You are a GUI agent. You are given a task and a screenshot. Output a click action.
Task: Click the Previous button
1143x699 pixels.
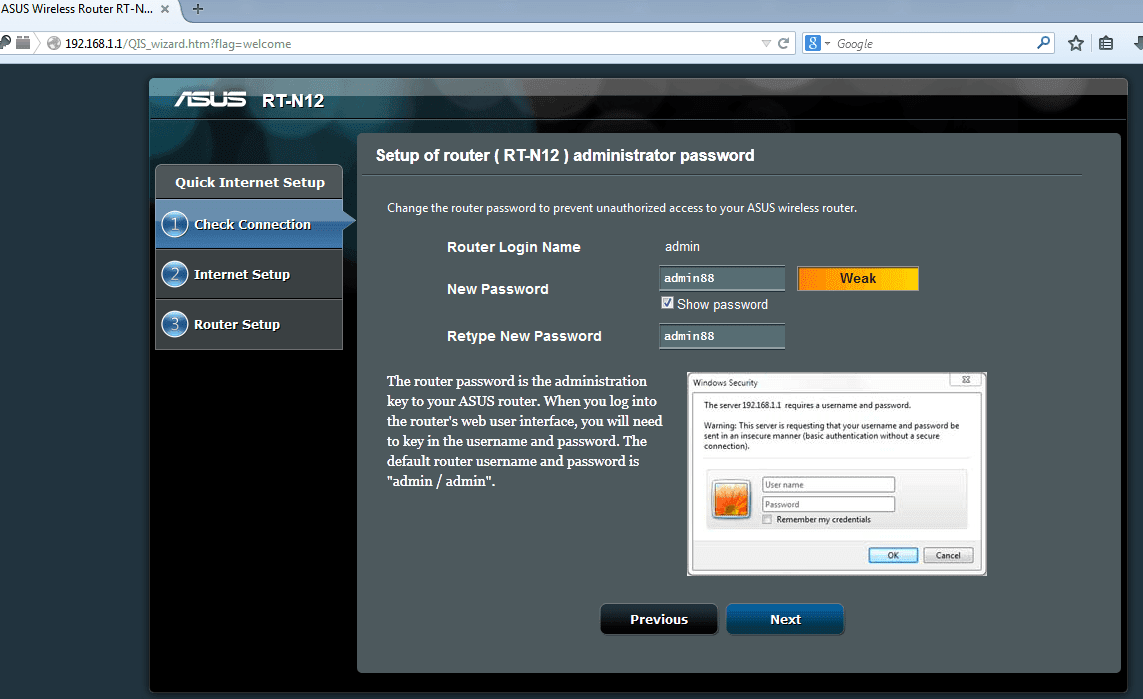pos(659,620)
